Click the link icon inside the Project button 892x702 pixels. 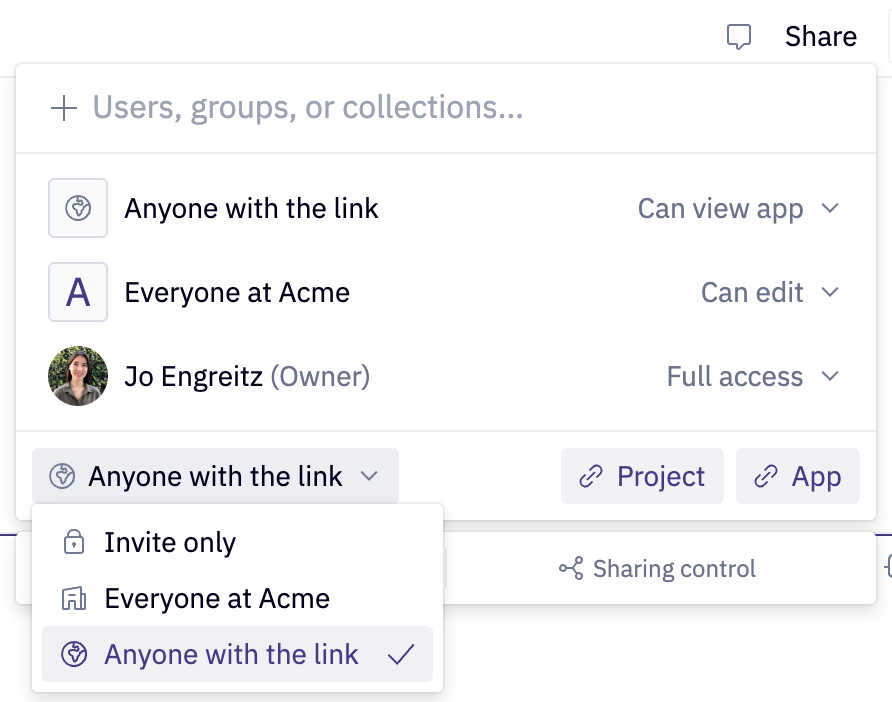(589, 477)
